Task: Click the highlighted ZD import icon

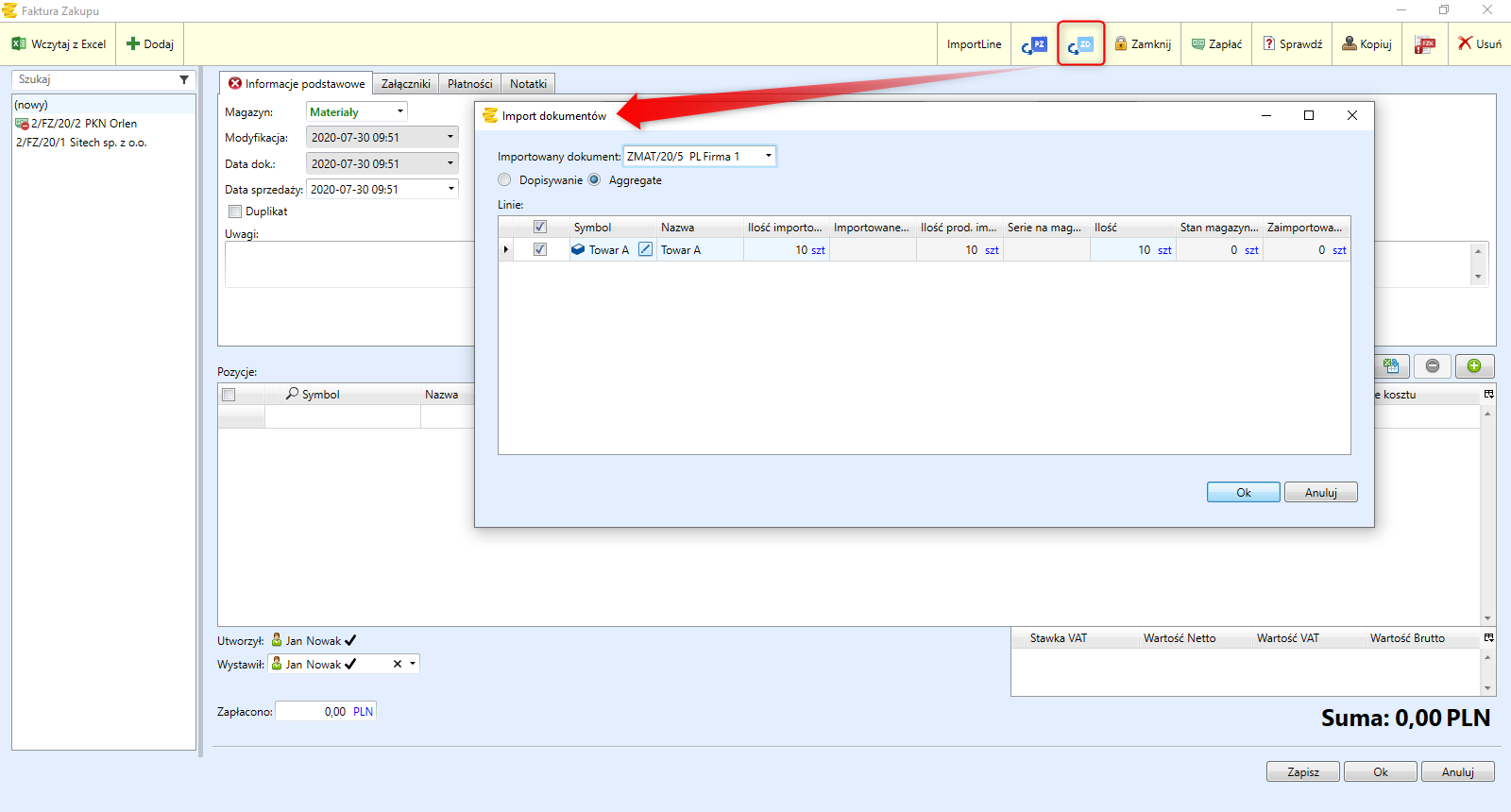Action: (x=1080, y=44)
